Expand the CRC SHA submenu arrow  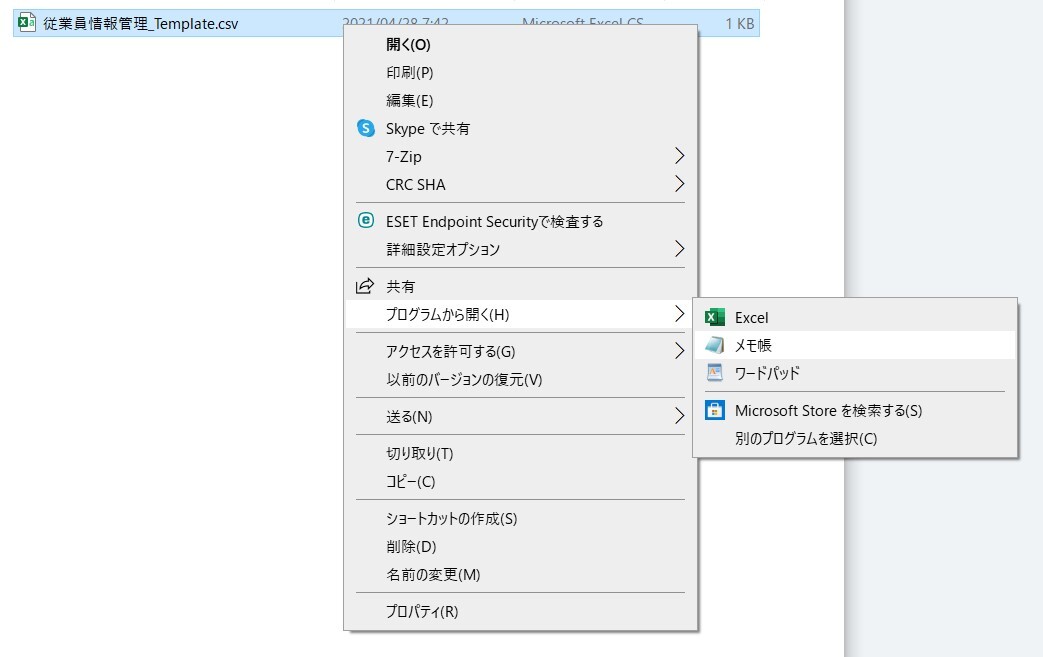[679, 184]
